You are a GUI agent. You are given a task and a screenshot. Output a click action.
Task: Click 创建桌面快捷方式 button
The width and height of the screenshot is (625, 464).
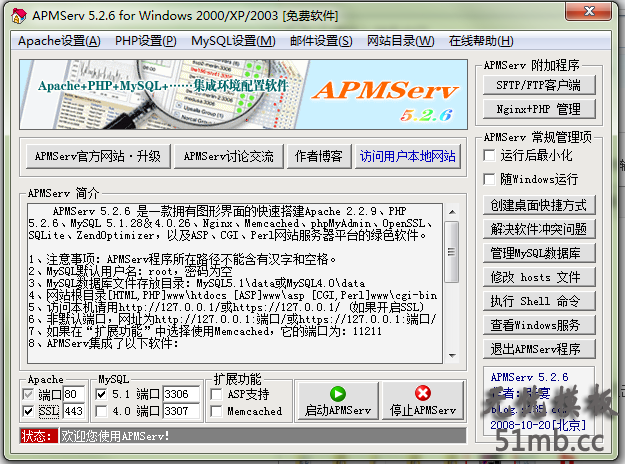[x=539, y=205]
